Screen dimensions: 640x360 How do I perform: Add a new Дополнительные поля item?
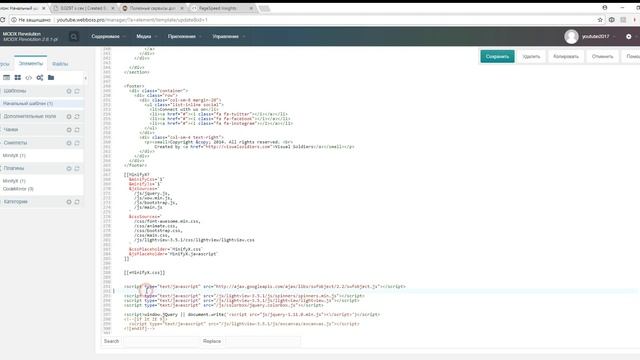[x=69, y=117]
